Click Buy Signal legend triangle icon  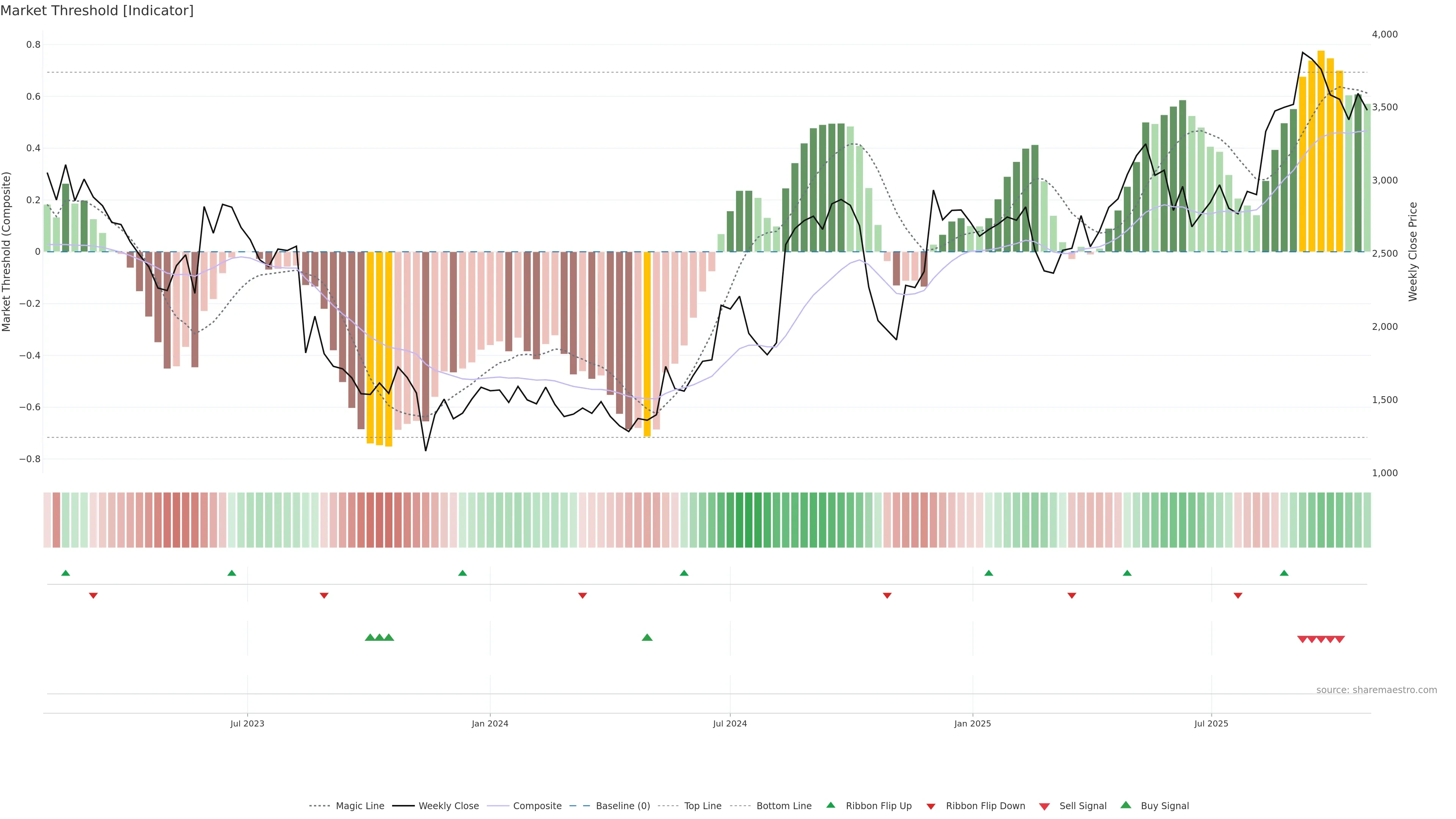pos(1126,805)
